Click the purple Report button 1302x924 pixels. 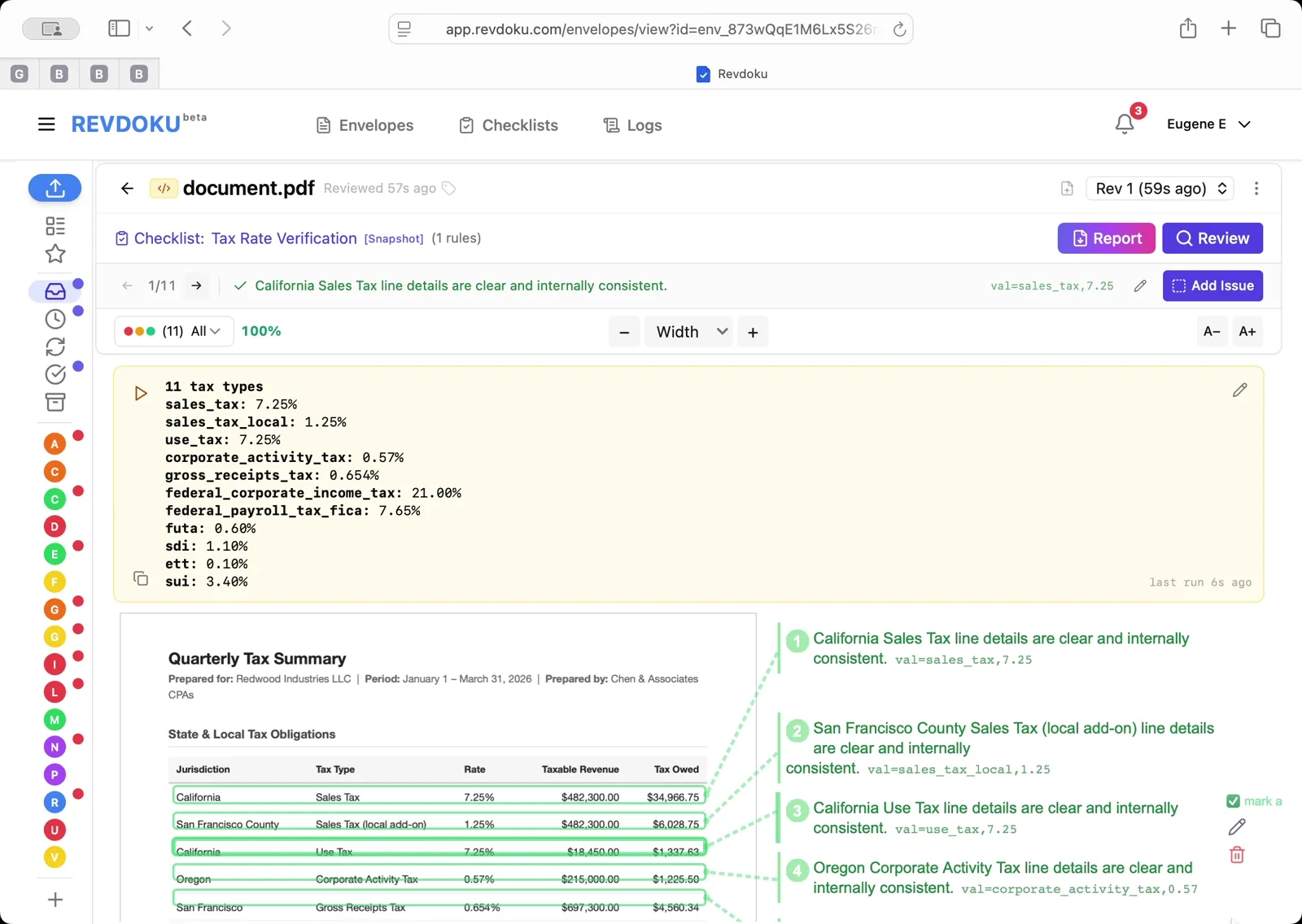point(1106,238)
